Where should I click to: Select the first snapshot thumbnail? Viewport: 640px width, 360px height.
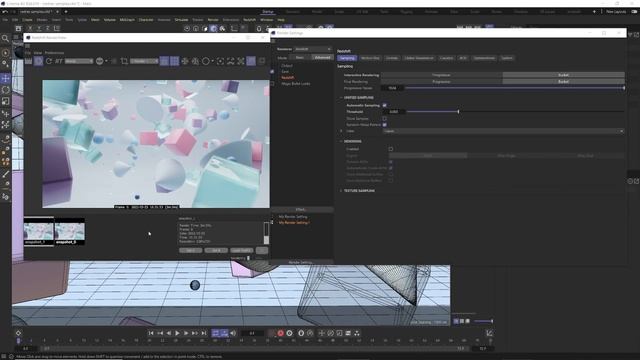click(39, 231)
